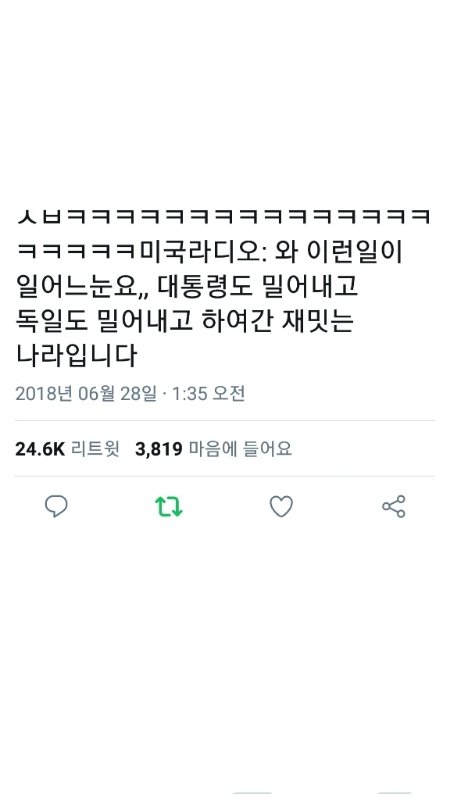
Task: Tap the second row of ㅋㅋㅋ before 미국라디오
Action: pyautogui.click(x=77, y=252)
